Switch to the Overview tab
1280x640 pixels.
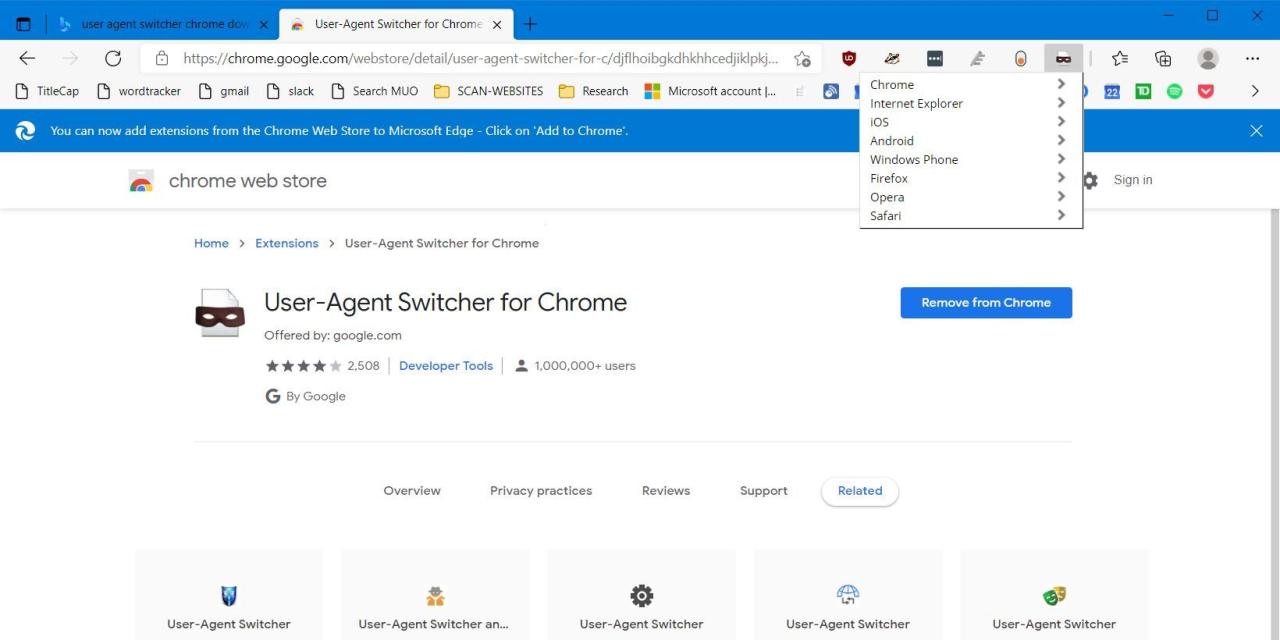click(412, 491)
